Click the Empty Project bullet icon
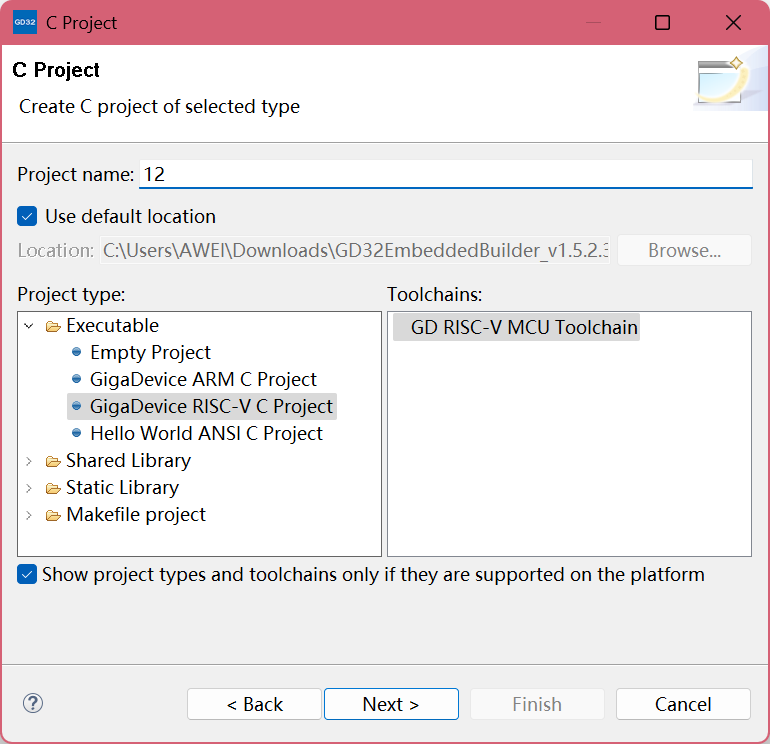Viewport: 770px width, 744px height. pyautogui.click(x=76, y=353)
